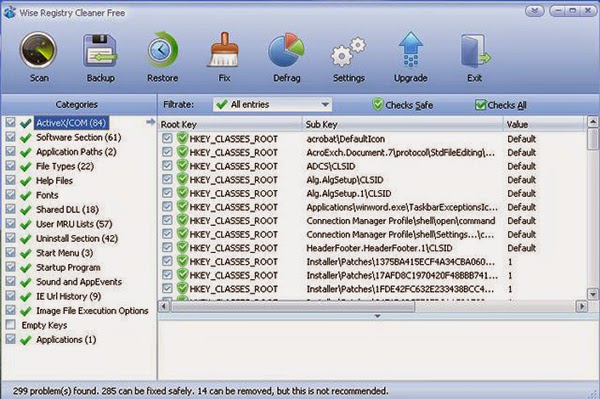Select Help Files category
600x399 pixels.
(x=54, y=181)
